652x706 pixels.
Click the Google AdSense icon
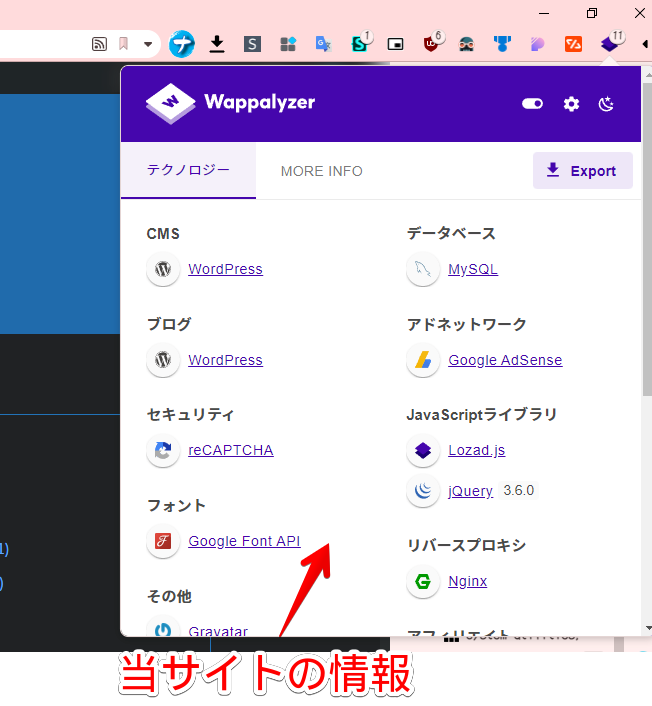click(x=423, y=360)
